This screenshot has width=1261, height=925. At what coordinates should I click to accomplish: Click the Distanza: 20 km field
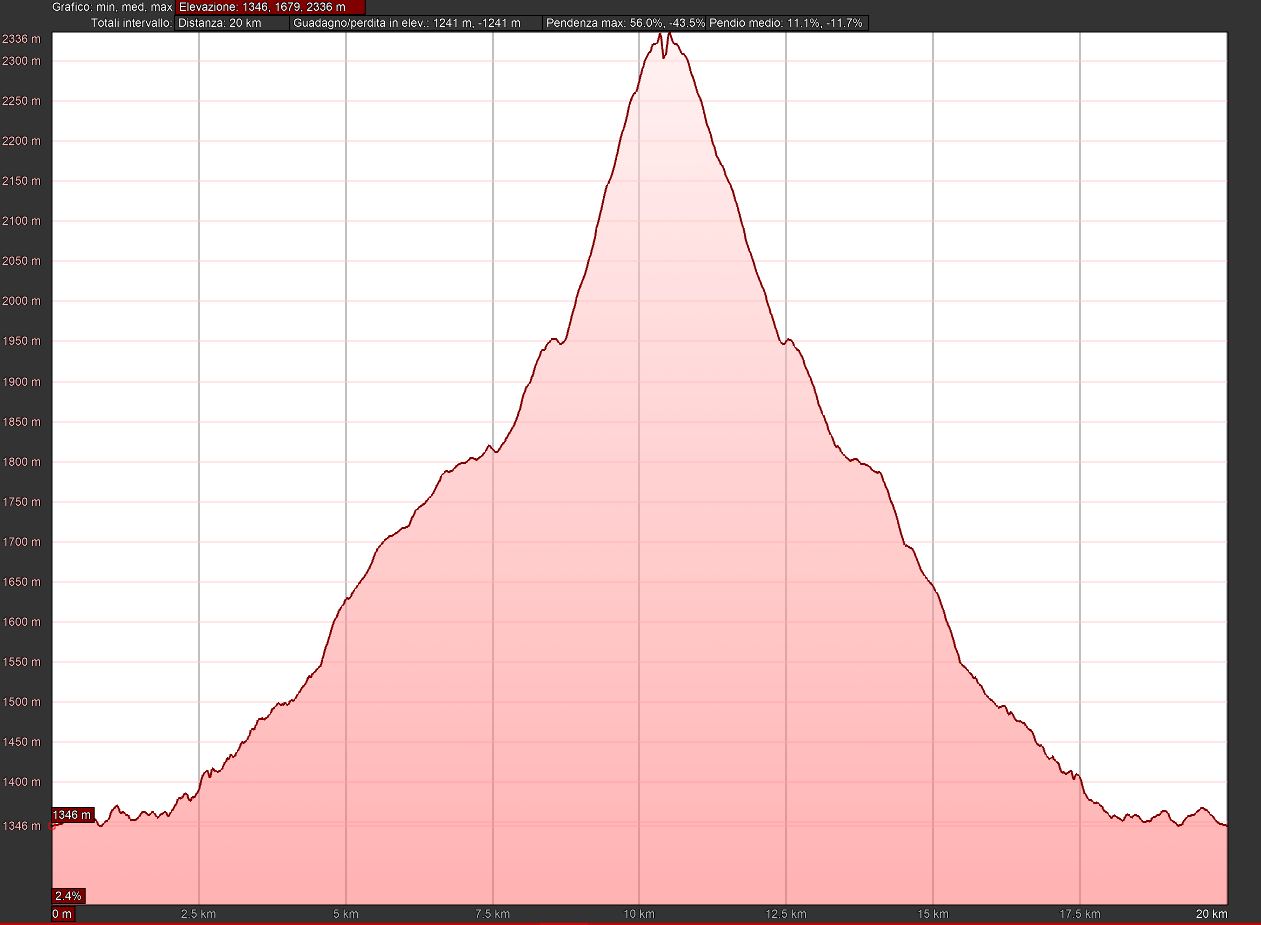click(x=232, y=22)
